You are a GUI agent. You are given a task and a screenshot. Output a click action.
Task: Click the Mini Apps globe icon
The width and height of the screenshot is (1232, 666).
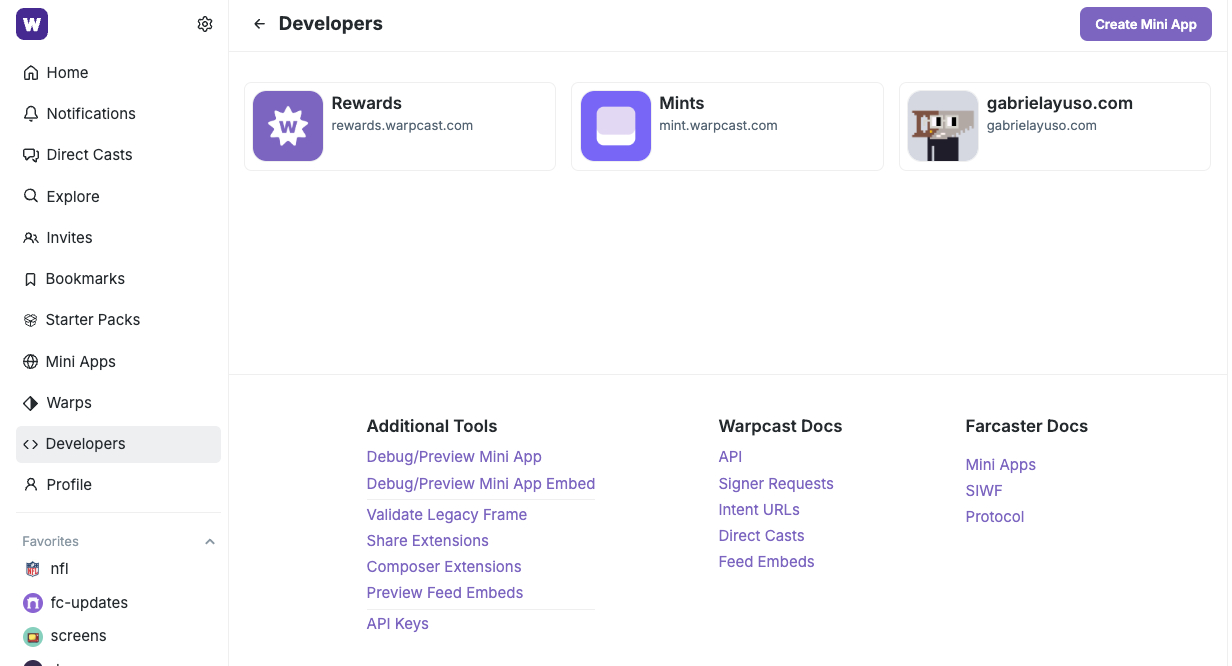[x=30, y=361]
